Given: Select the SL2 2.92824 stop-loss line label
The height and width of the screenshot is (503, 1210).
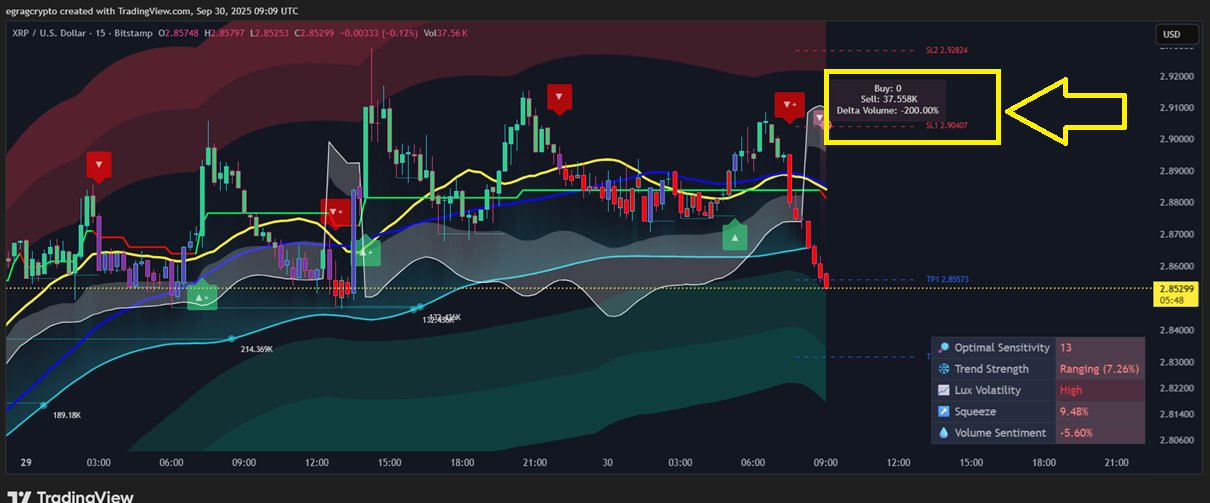Looking at the screenshot, I should coord(945,49).
